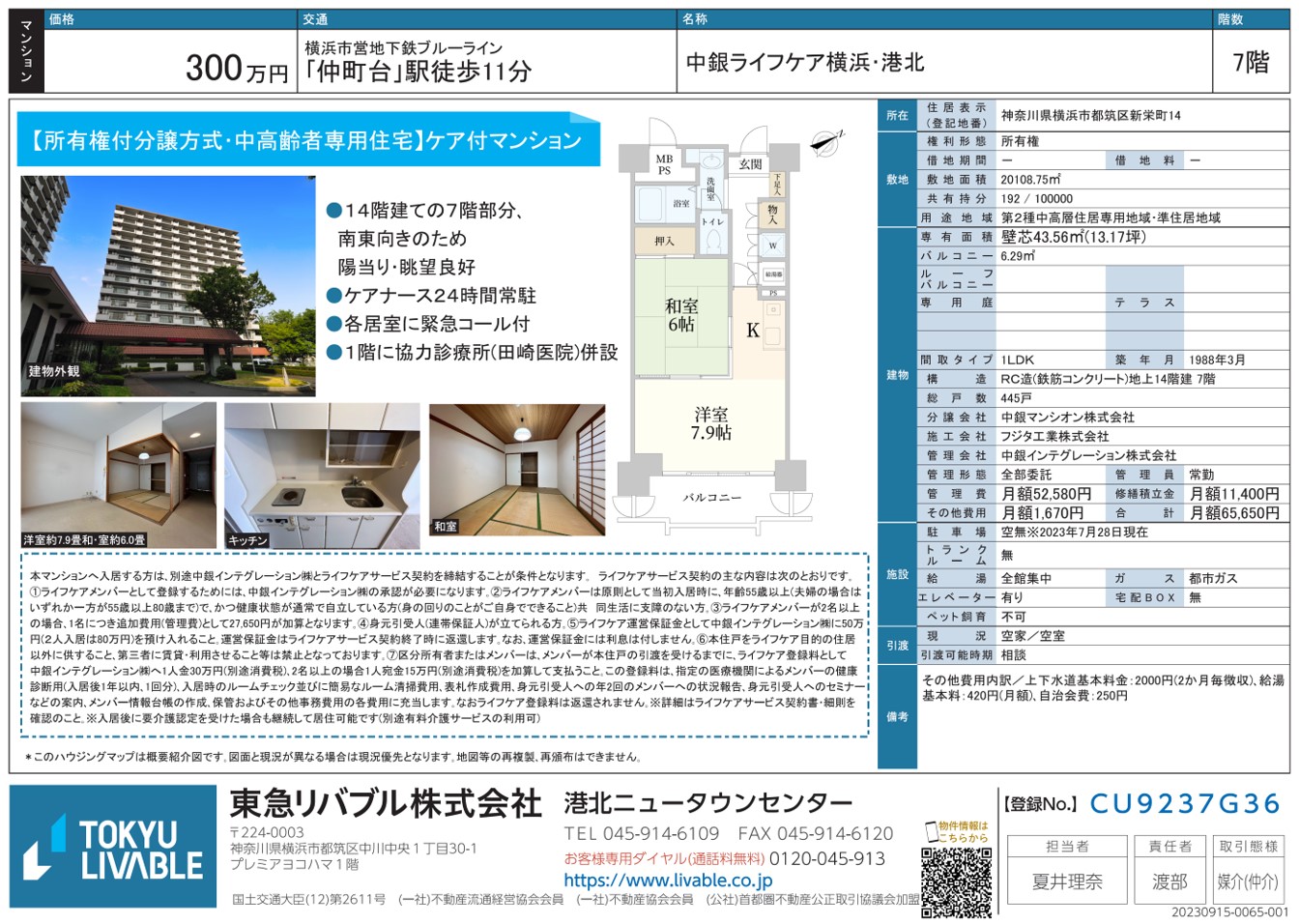1299x924 pixels.
Task: Open the 建物外観 building exterior photo
Action: point(168,286)
